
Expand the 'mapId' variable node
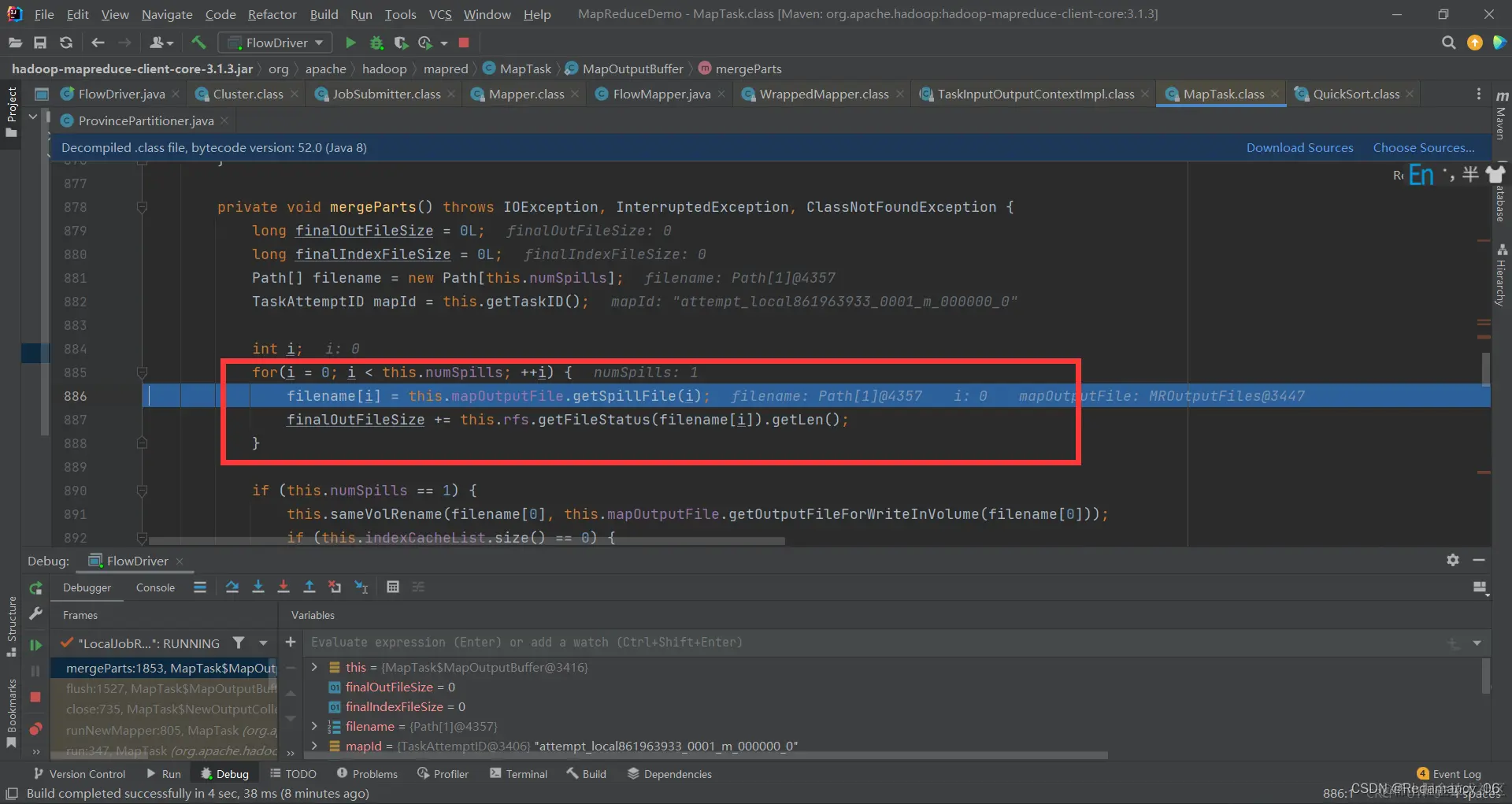[315, 746]
